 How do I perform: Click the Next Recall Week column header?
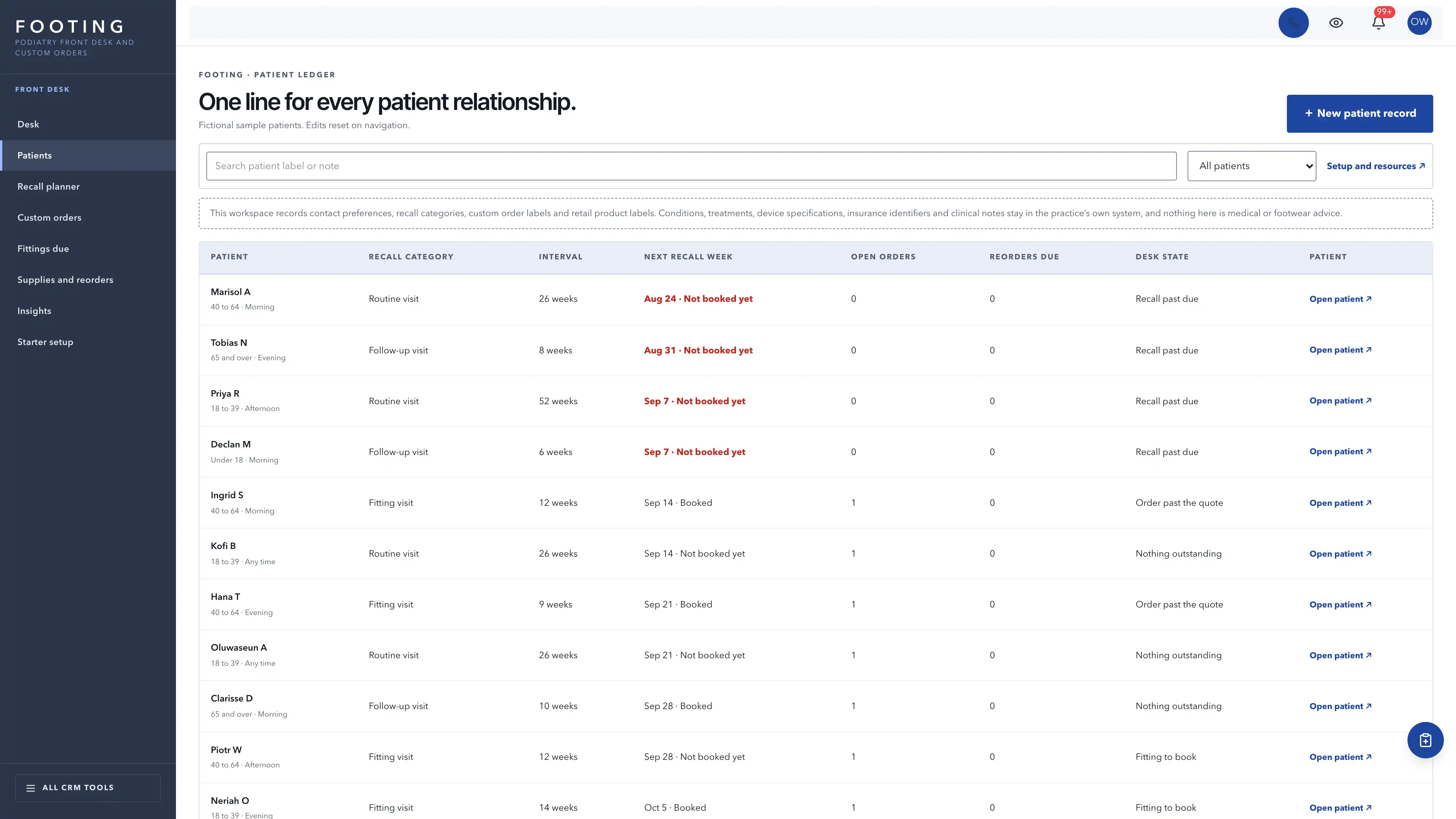coord(688,257)
